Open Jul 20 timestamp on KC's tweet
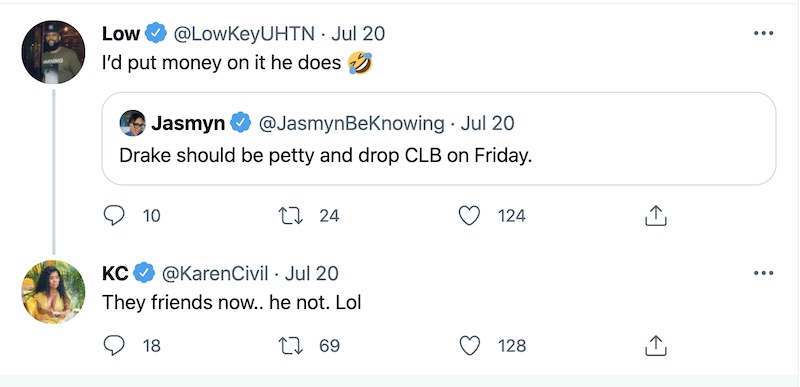The height and width of the screenshot is (387, 800). click(311, 274)
